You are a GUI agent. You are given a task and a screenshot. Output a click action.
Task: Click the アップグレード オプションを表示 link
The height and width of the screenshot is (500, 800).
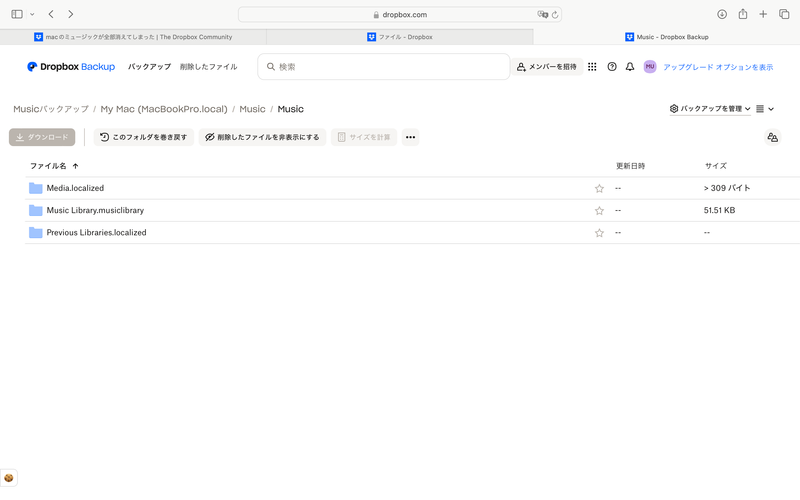pyautogui.click(x=718, y=67)
